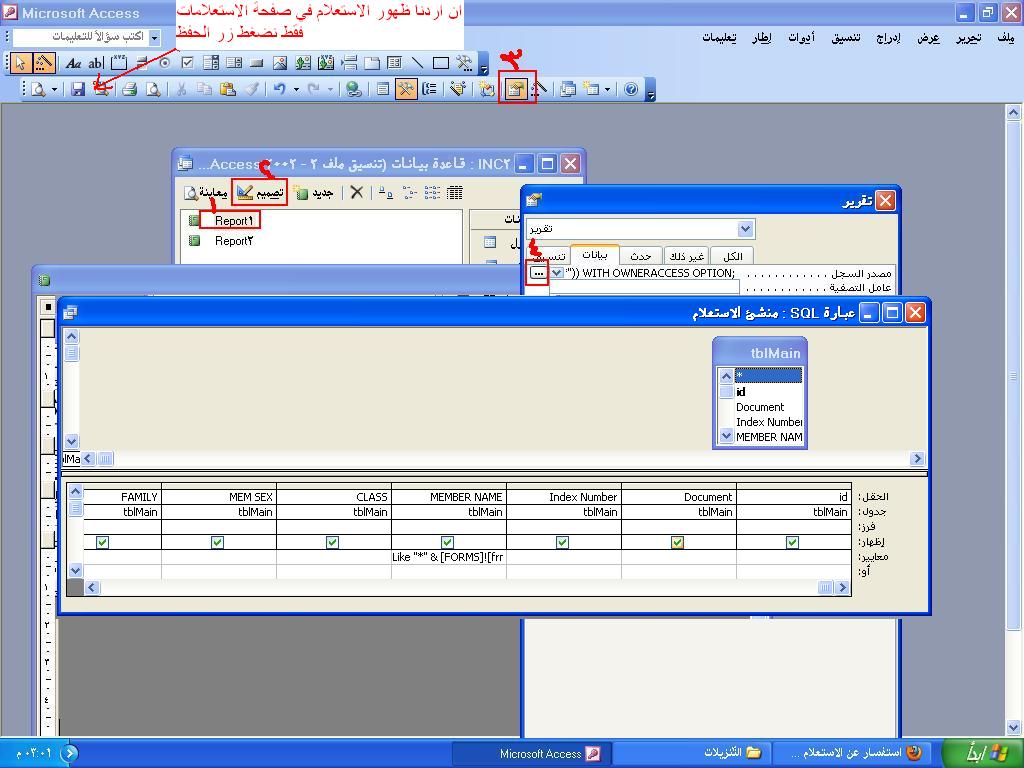This screenshot has width=1024, height=768.
Task: Switch to the Microsoft Access taskbar button
Action: [532, 754]
